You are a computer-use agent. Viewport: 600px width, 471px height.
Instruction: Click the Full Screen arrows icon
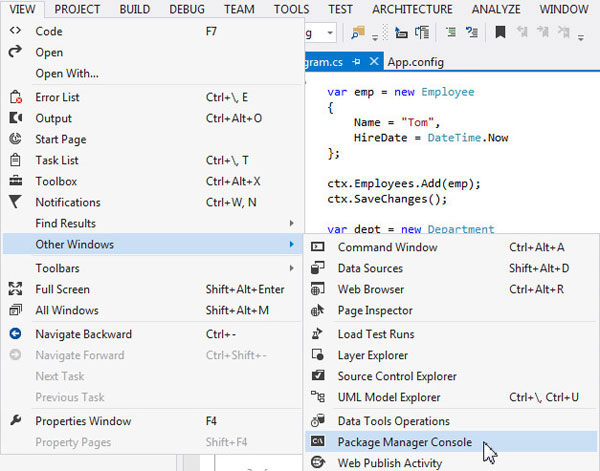(15, 289)
